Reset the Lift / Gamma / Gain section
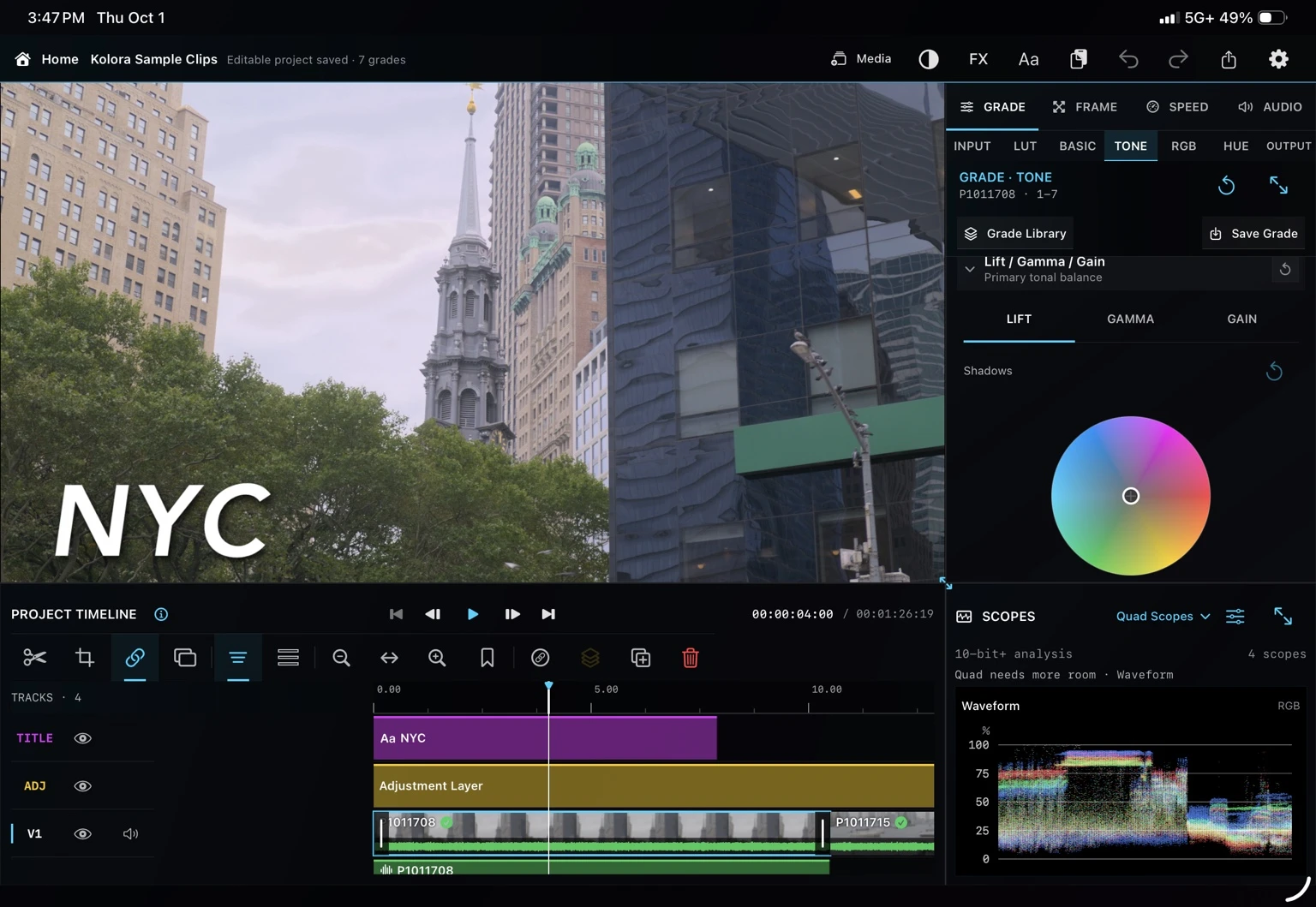This screenshot has width=1316, height=907. click(1285, 269)
